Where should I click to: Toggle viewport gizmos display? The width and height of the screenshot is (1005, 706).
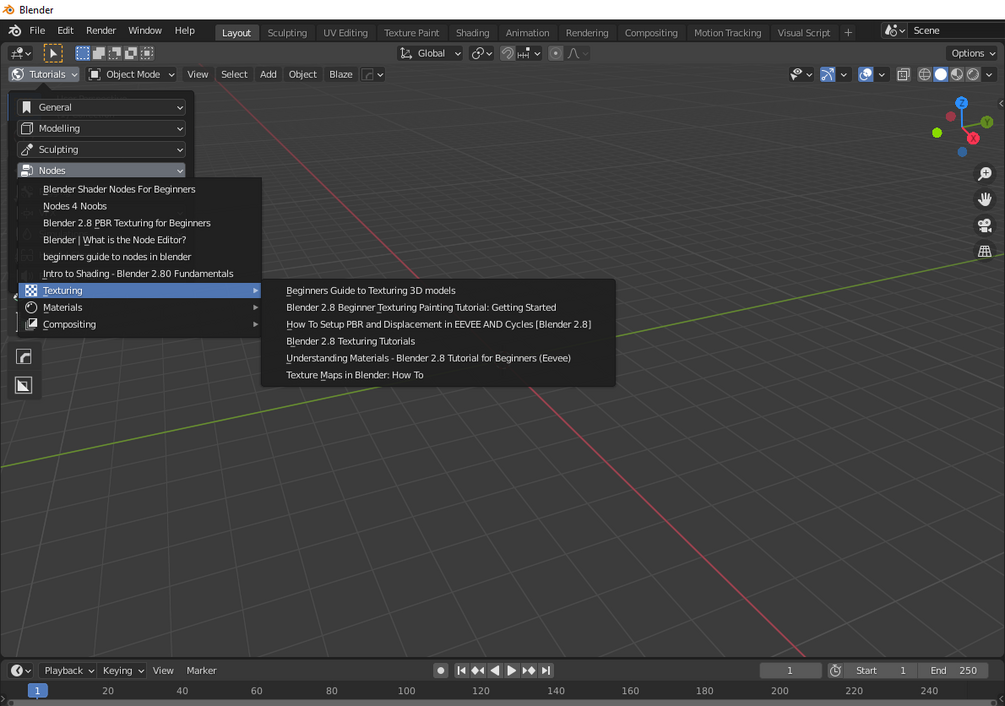click(827, 74)
